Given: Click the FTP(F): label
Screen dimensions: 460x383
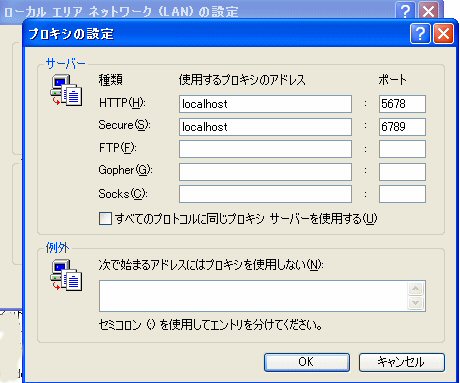Looking at the screenshot, I should tap(118, 148).
